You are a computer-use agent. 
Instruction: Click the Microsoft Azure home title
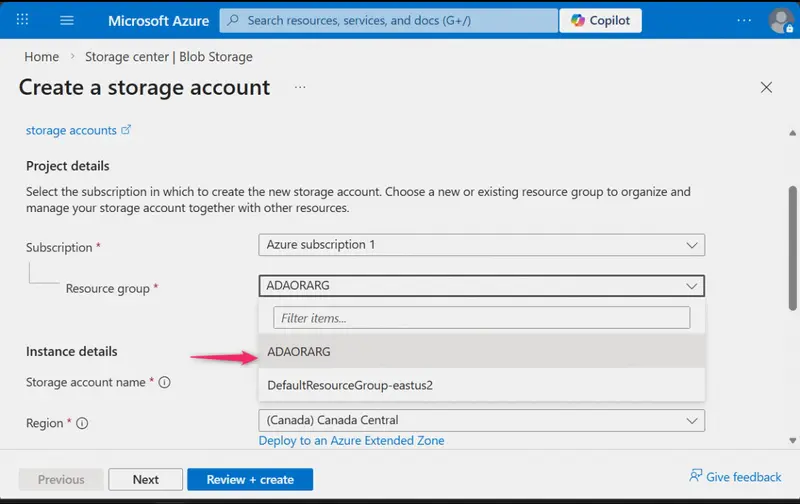[x=158, y=20]
